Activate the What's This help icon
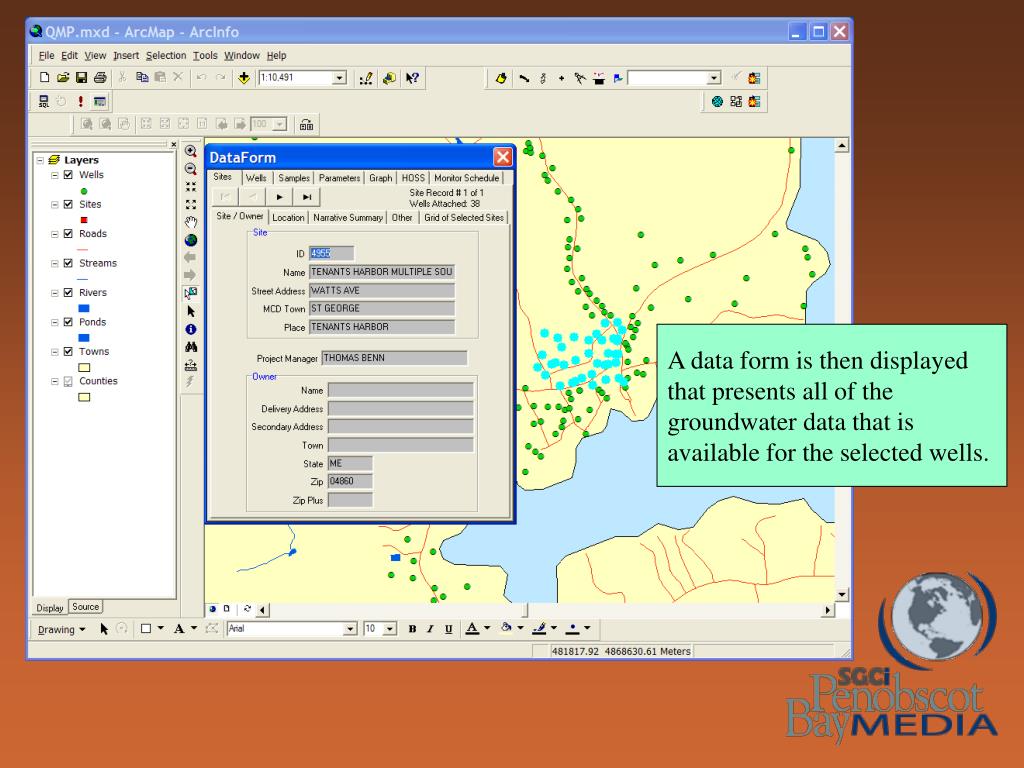 (x=412, y=78)
